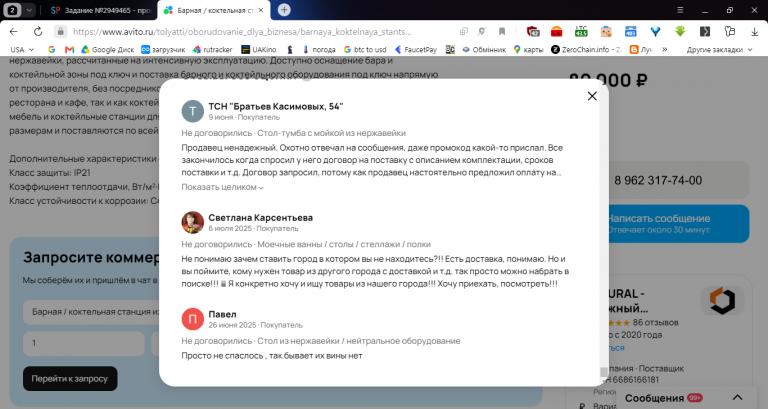
Task: Click the ТСН reviewer avatar
Action: (x=192, y=111)
